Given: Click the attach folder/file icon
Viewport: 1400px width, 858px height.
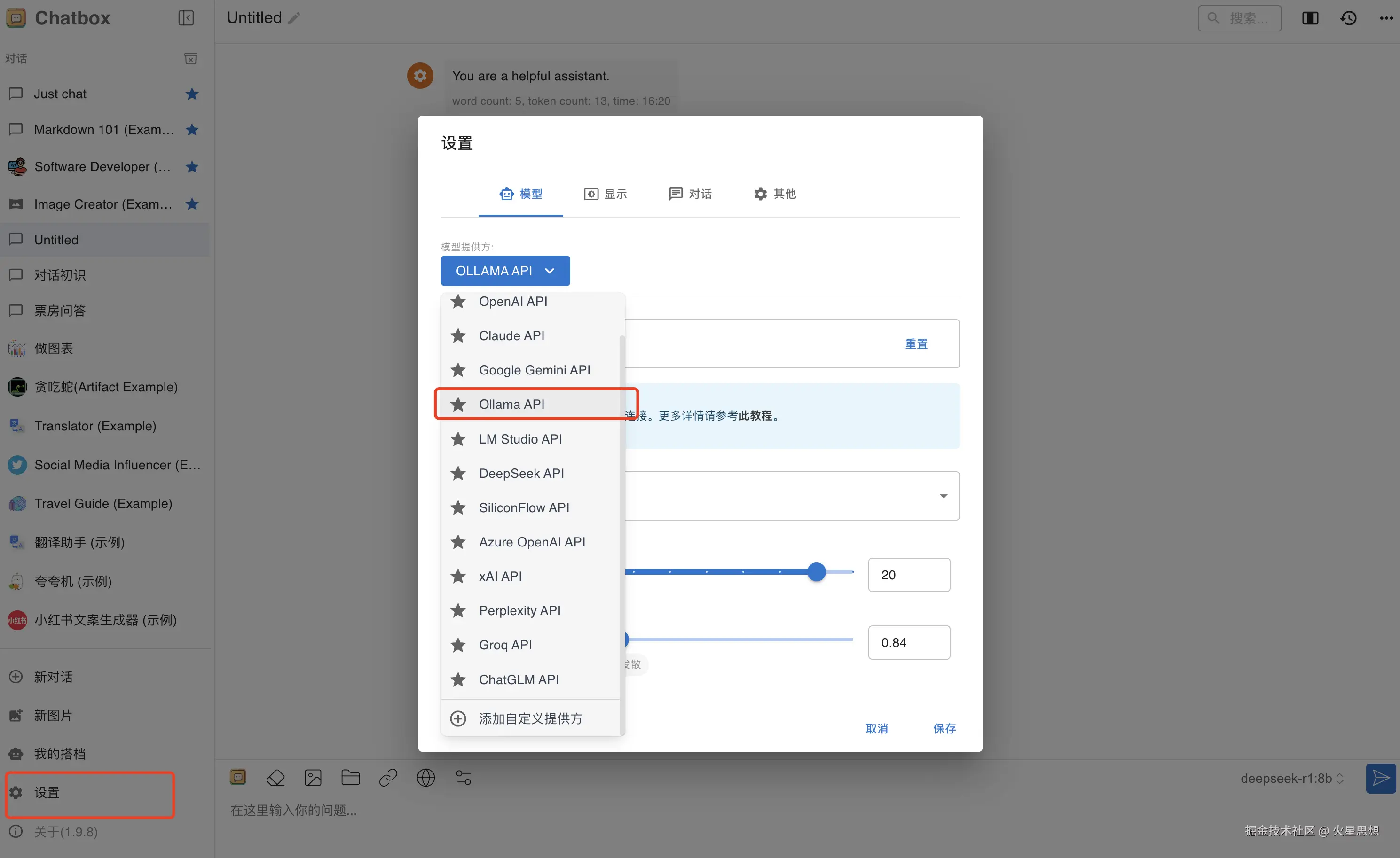Looking at the screenshot, I should (351, 777).
